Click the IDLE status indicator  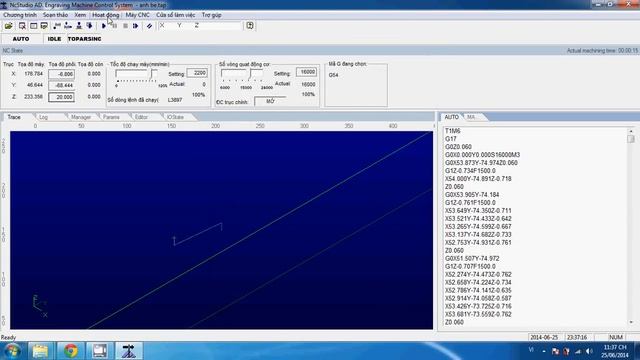[x=54, y=39]
